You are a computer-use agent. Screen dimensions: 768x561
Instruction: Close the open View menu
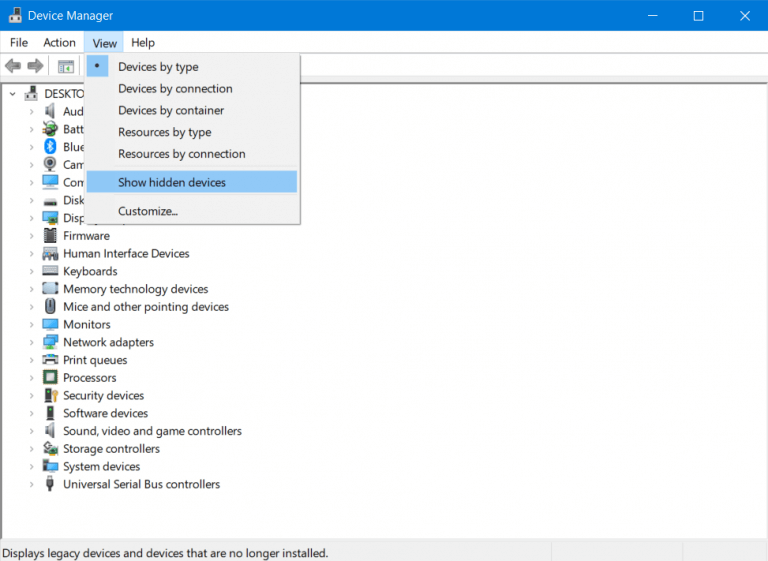(104, 43)
